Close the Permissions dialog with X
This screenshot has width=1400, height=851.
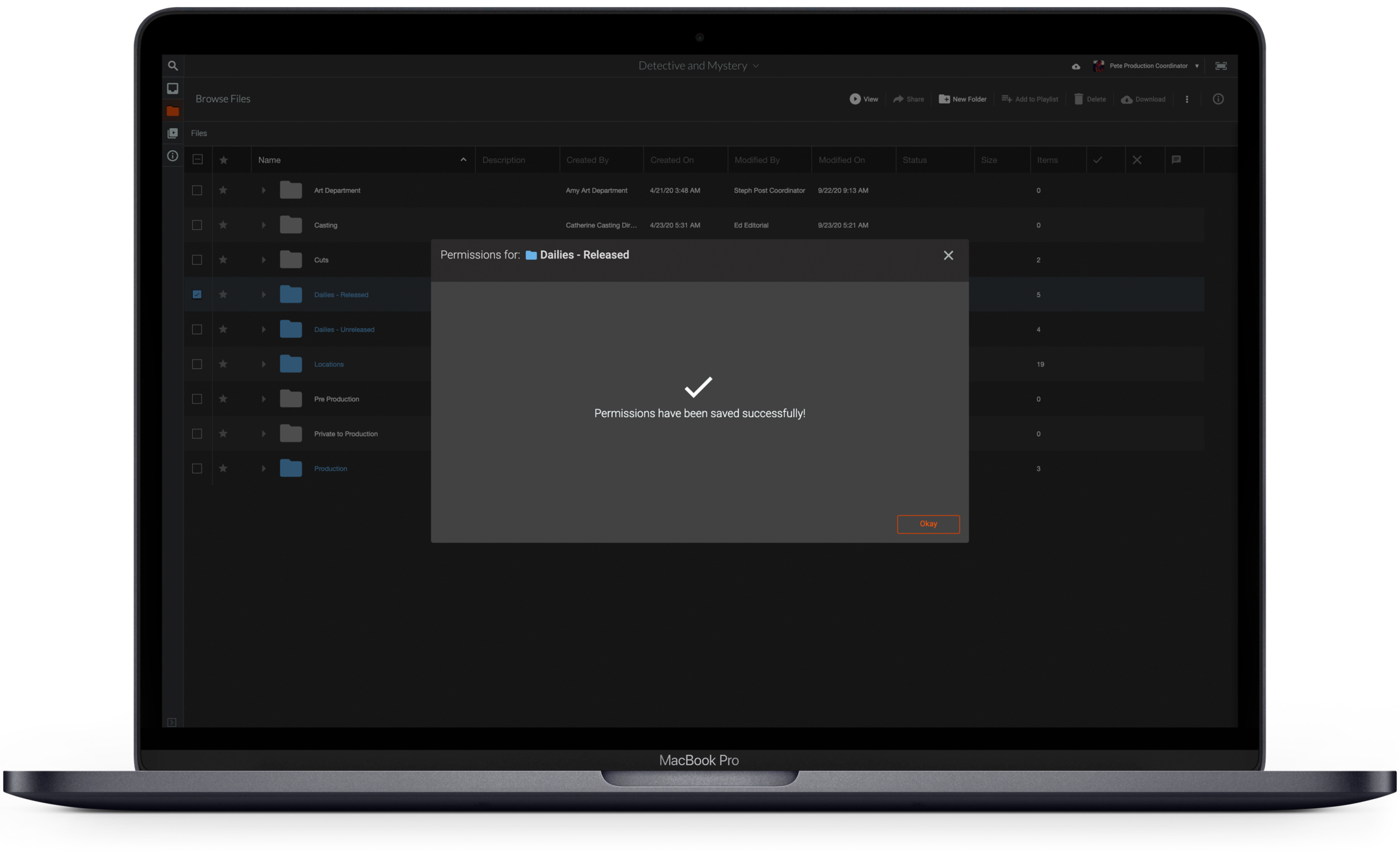[948, 255]
